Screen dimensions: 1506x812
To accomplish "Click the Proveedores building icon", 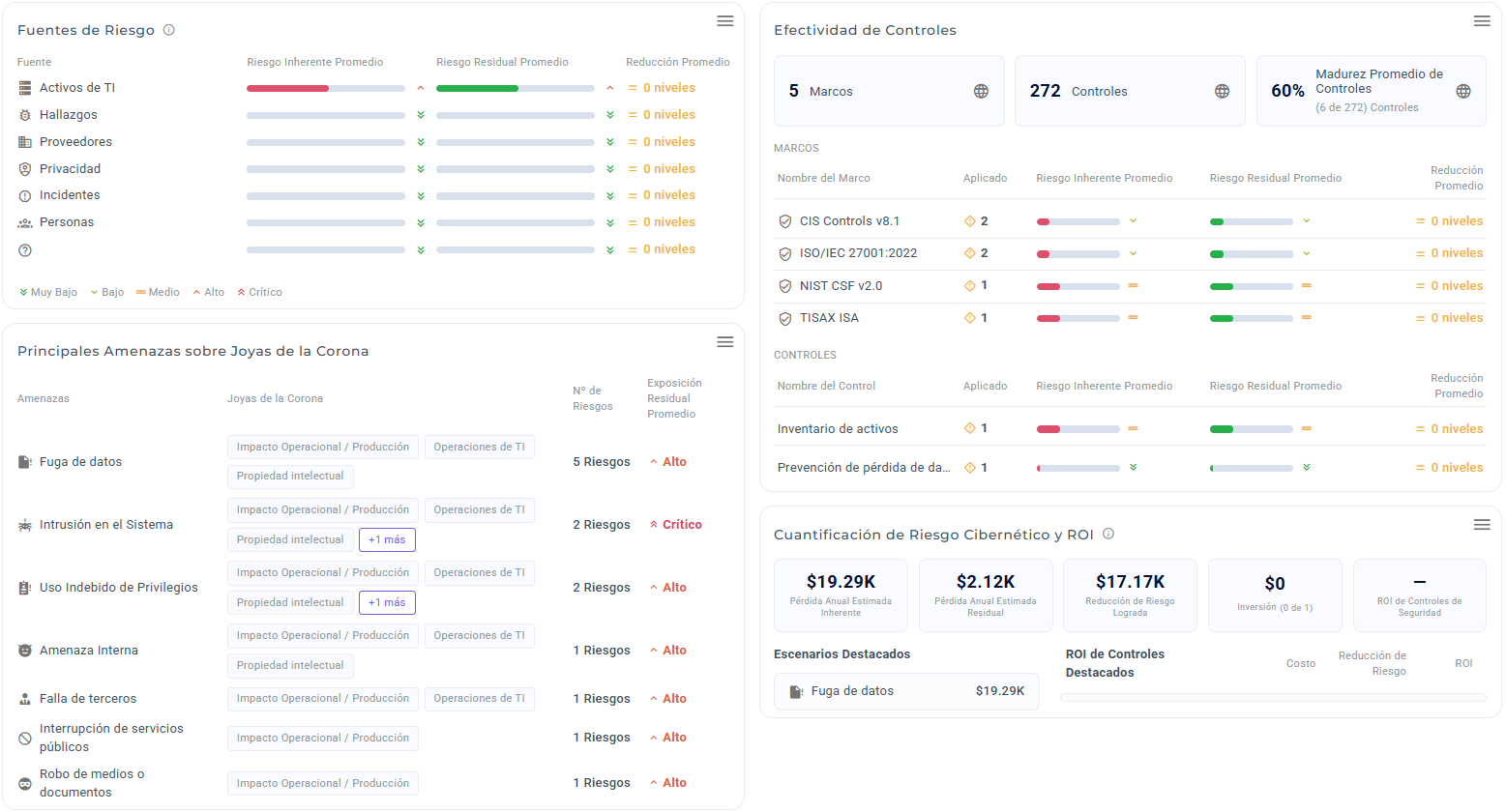I will 25,142.
